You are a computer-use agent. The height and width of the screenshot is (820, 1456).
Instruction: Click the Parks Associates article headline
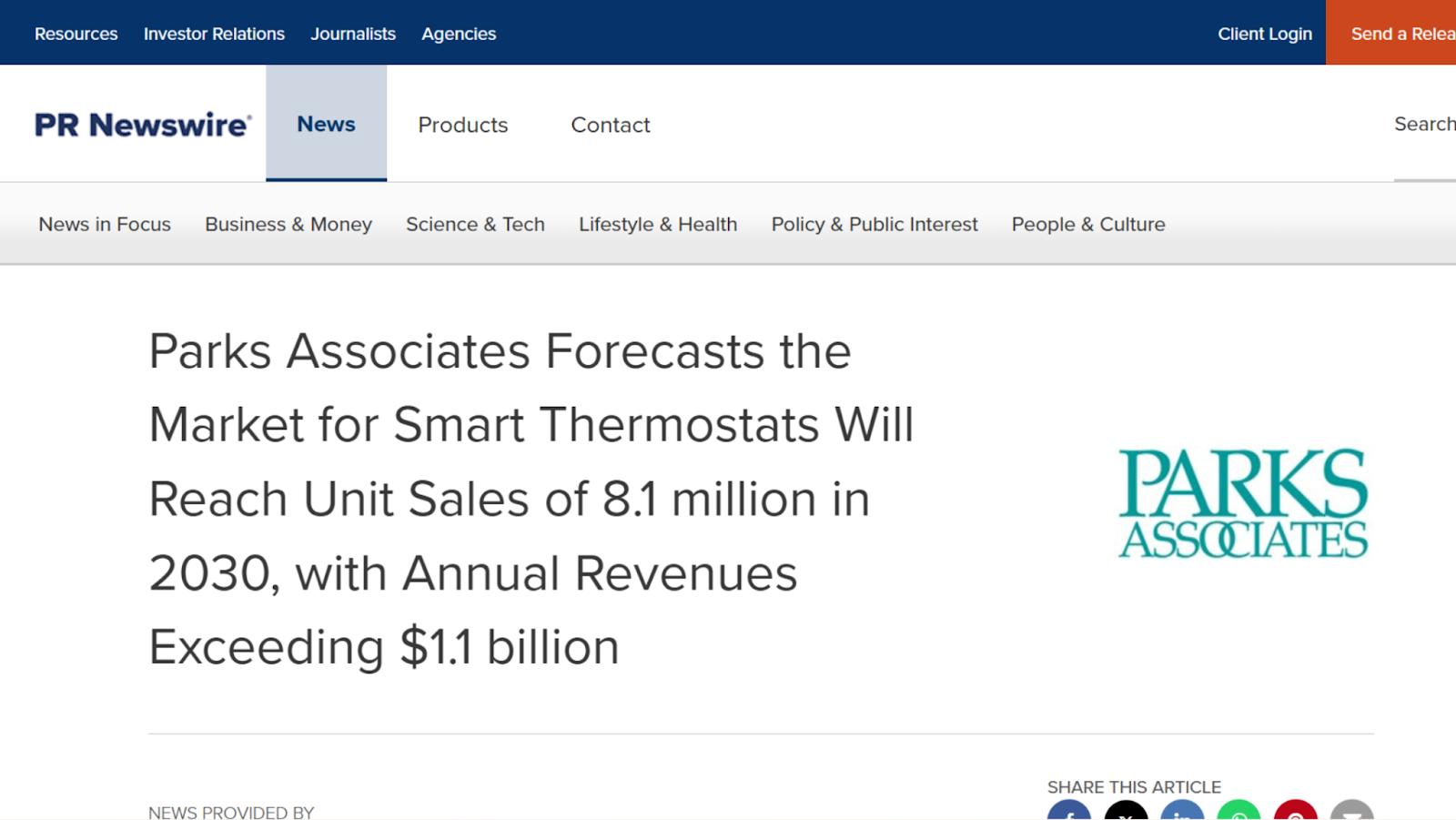pos(531,499)
